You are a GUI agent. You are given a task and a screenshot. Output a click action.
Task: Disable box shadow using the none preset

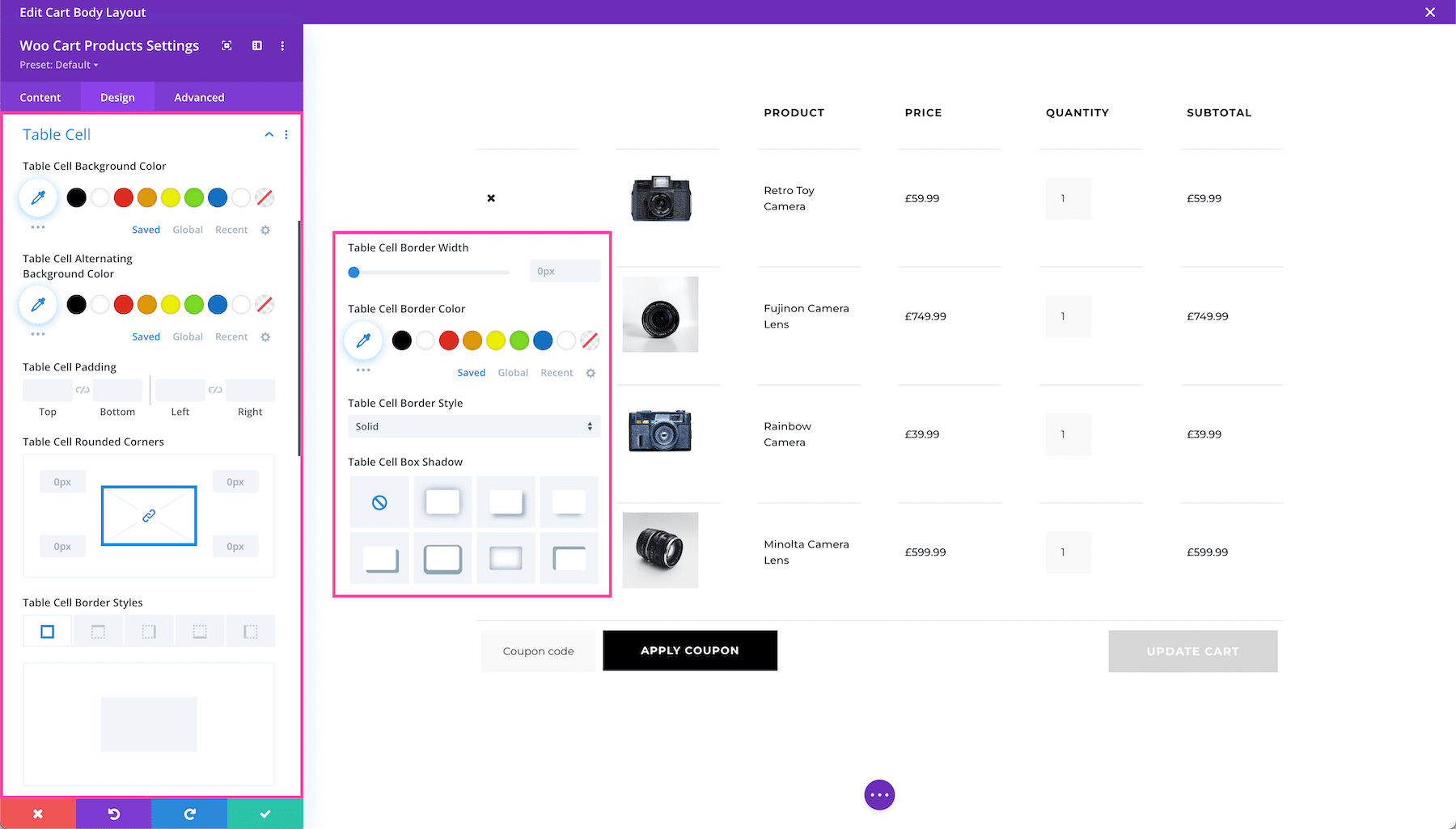coord(379,501)
